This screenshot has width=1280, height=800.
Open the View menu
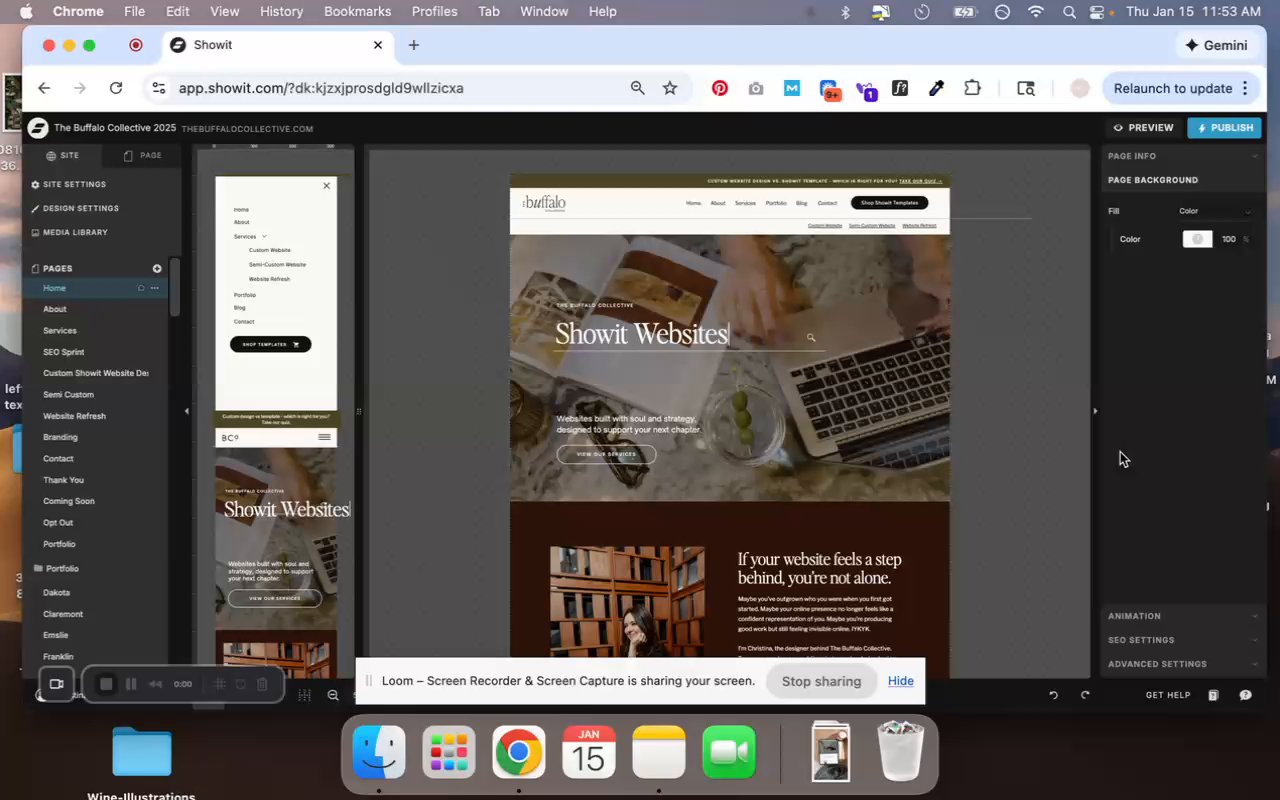(x=224, y=11)
